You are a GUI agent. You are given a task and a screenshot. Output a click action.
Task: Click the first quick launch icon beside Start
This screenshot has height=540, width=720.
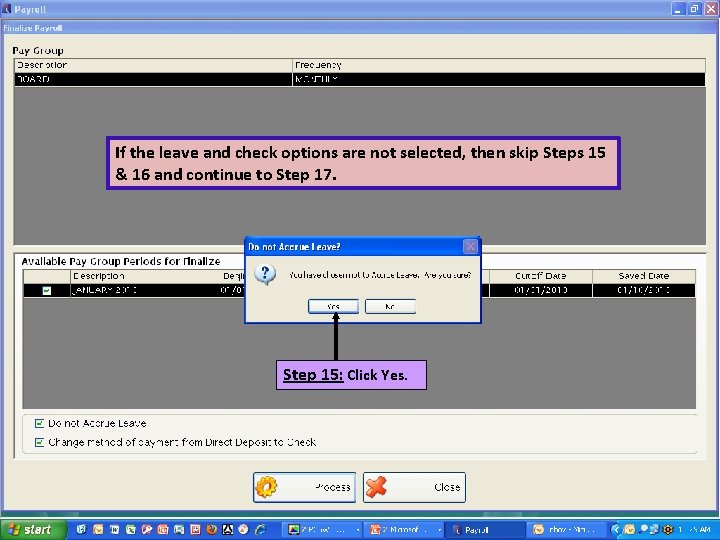(x=82, y=530)
